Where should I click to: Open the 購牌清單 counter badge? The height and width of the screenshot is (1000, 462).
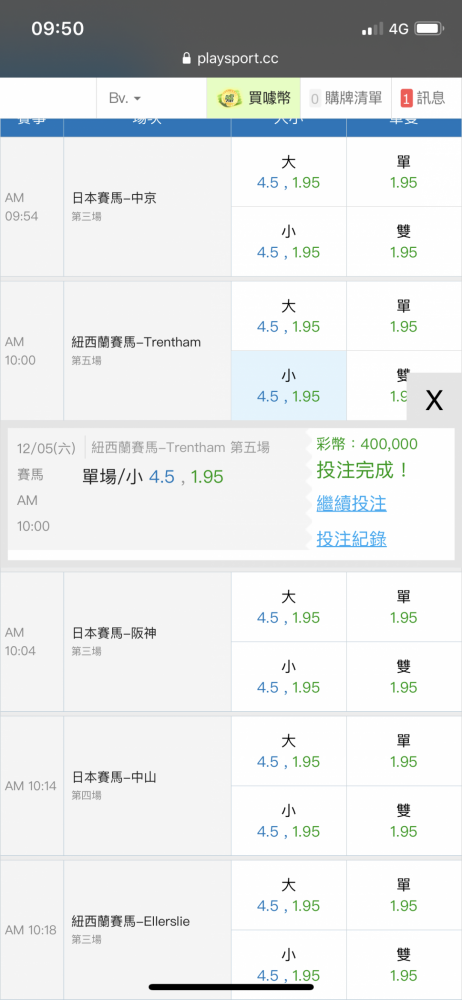point(314,99)
